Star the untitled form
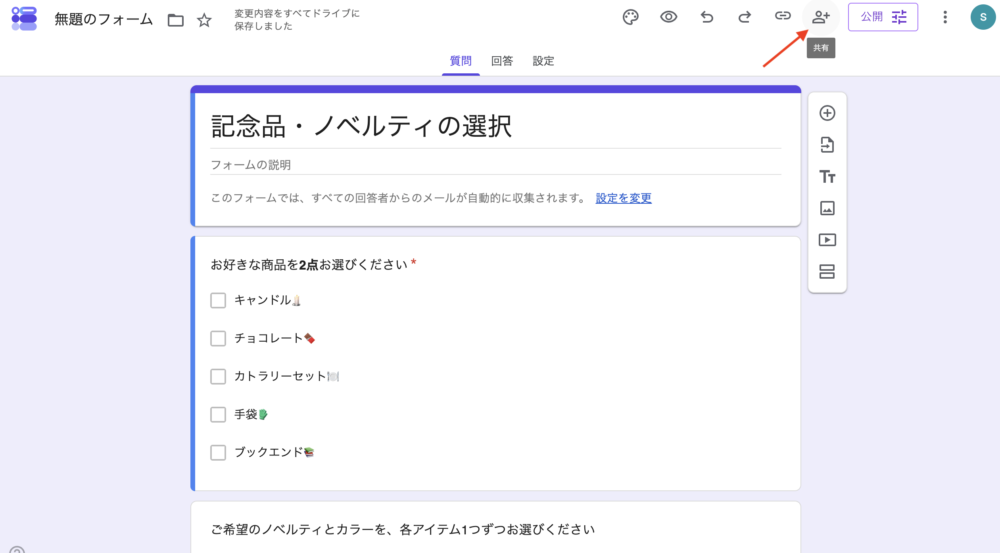The width and height of the screenshot is (1000, 553). (x=204, y=20)
